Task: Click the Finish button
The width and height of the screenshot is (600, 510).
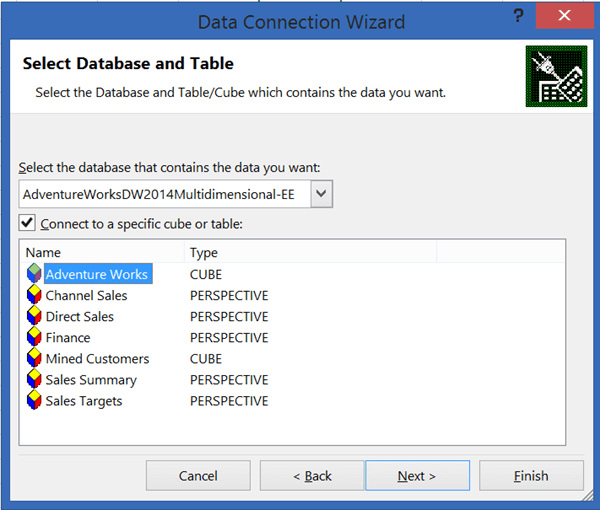Action: click(531, 476)
